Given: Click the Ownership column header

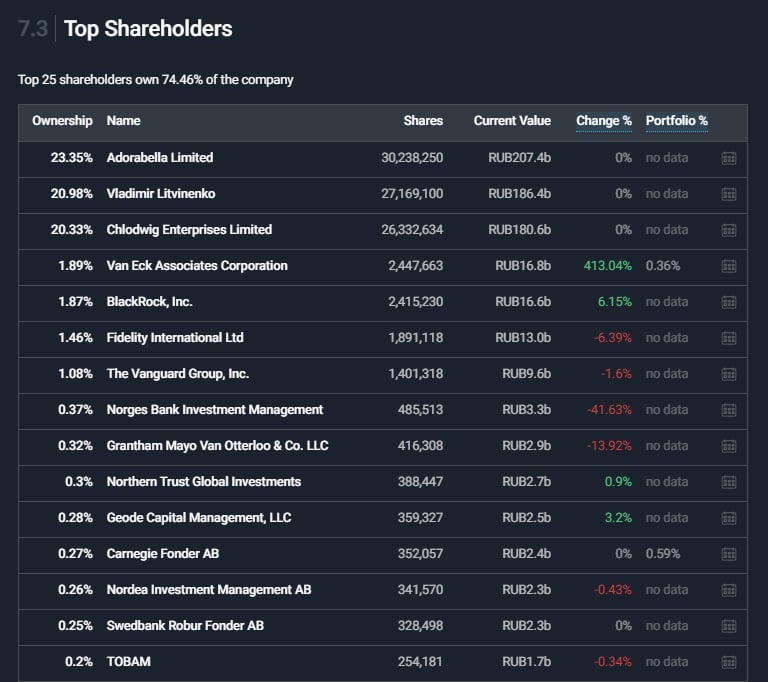Looking at the screenshot, I should [62, 121].
